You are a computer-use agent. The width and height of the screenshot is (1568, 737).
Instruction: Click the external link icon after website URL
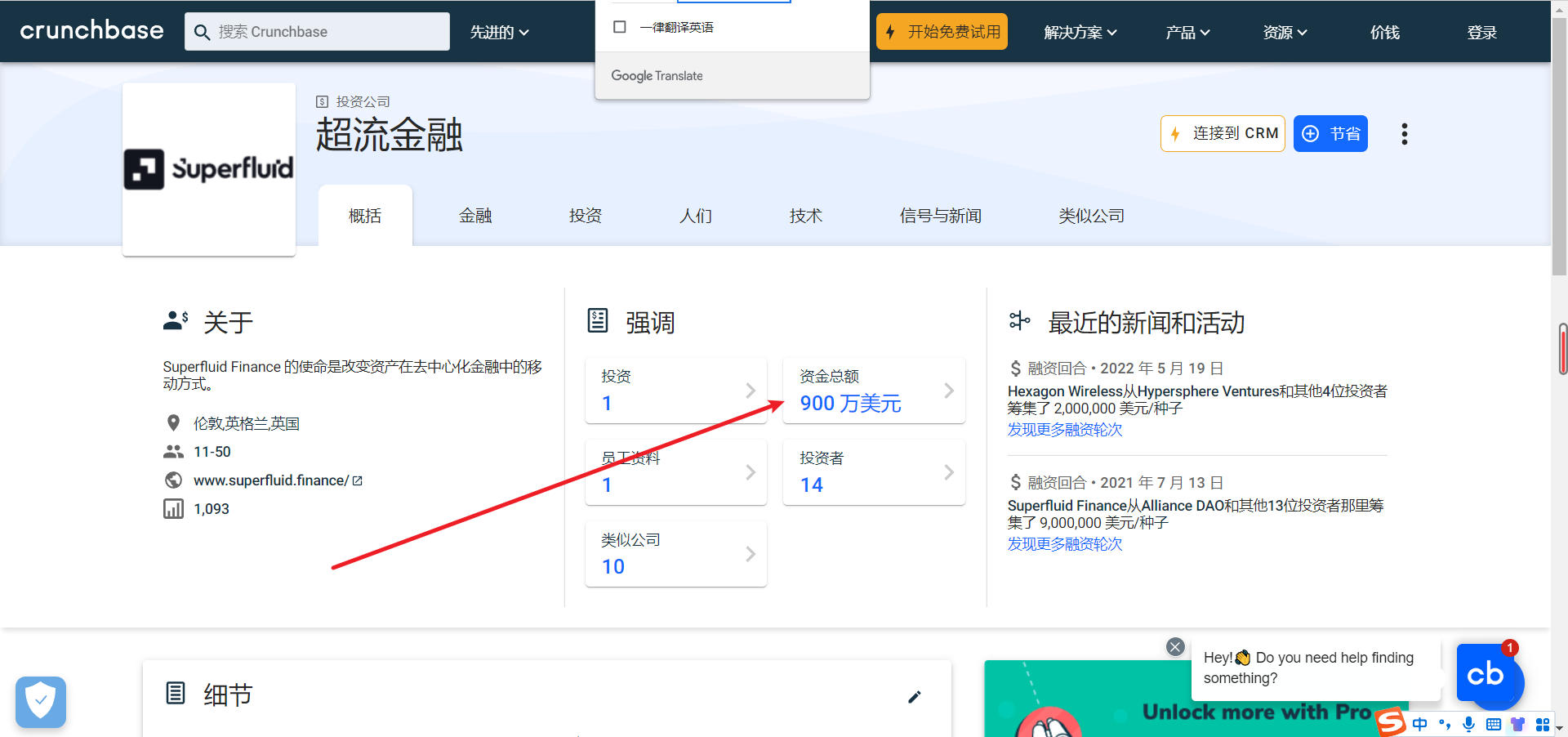tap(357, 480)
